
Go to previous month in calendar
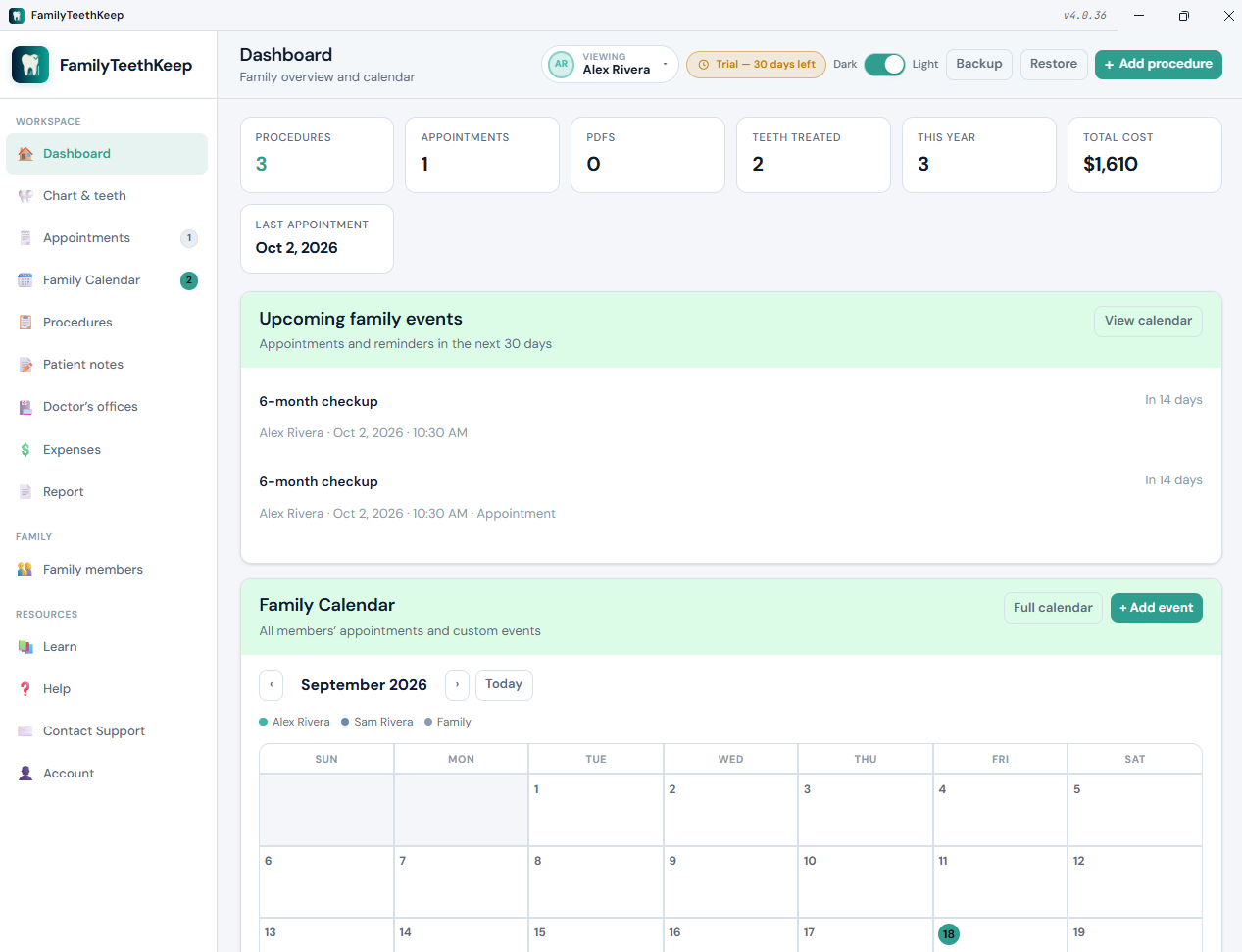point(272,685)
